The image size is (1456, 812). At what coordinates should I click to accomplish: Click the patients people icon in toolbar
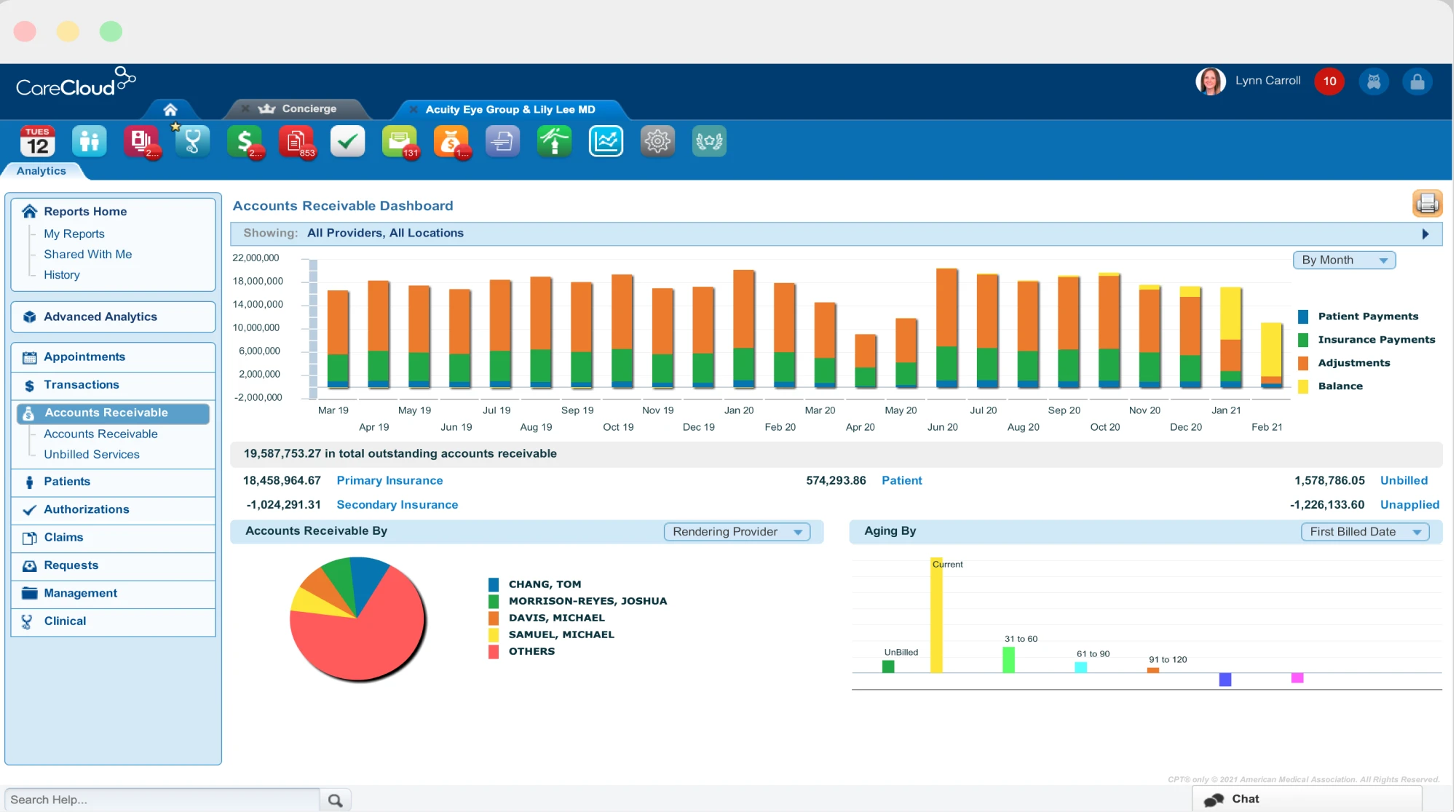pos(89,141)
